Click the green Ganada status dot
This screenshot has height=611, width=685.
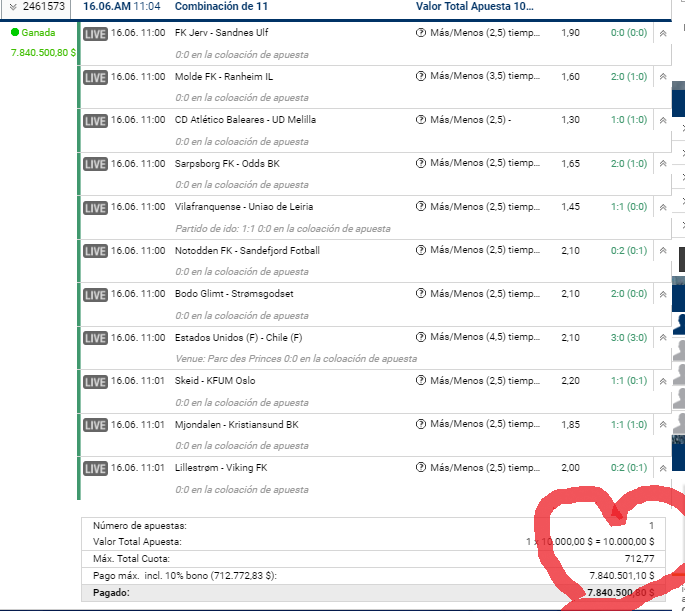15,32
